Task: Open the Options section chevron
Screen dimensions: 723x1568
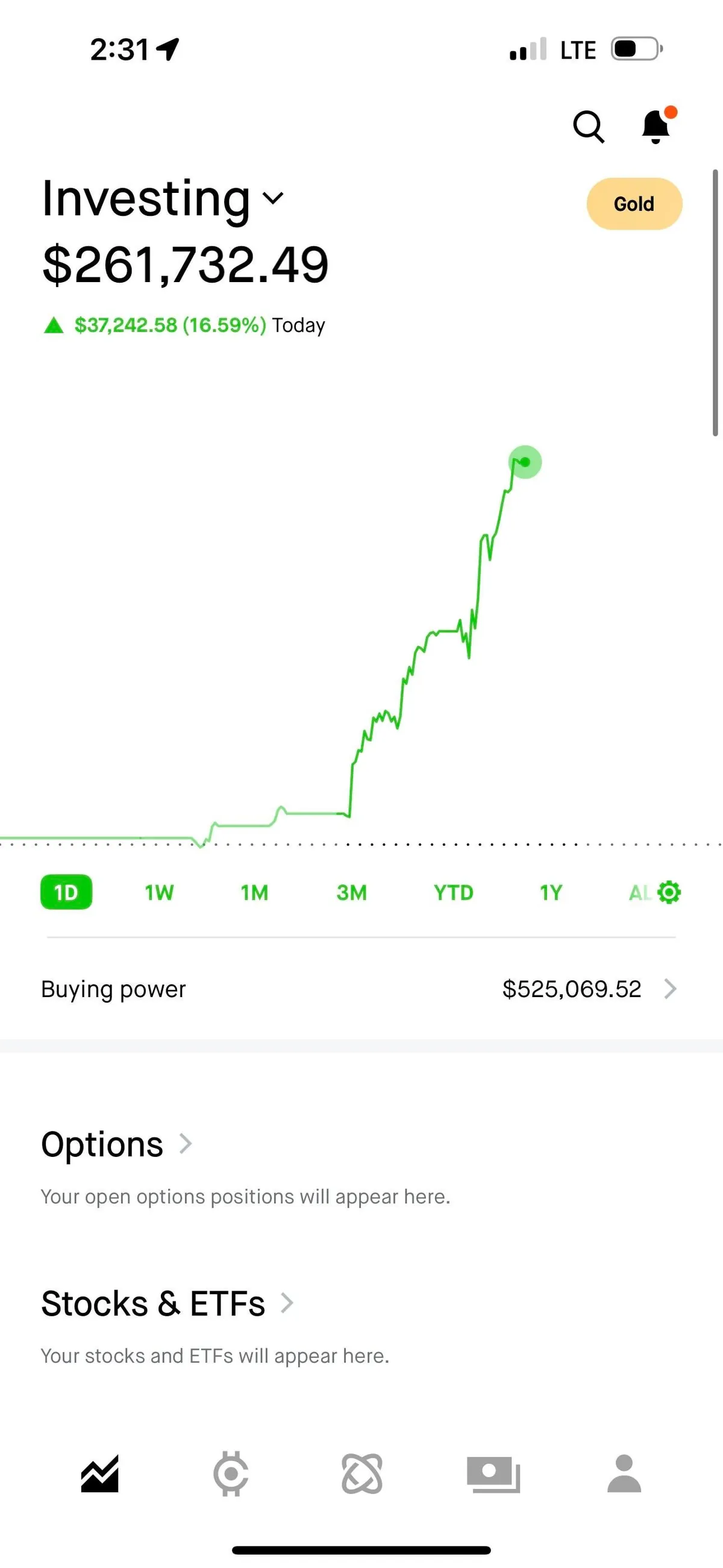Action: pyautogui.click(x=186, y=1144)
